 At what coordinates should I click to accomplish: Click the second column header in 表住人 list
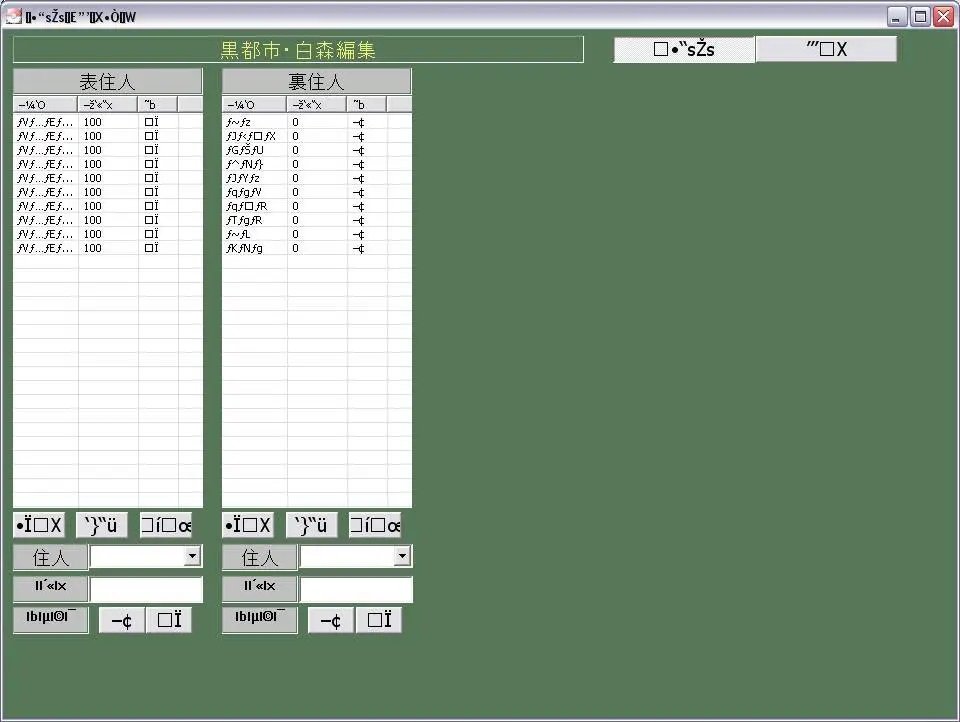[108, 105]
